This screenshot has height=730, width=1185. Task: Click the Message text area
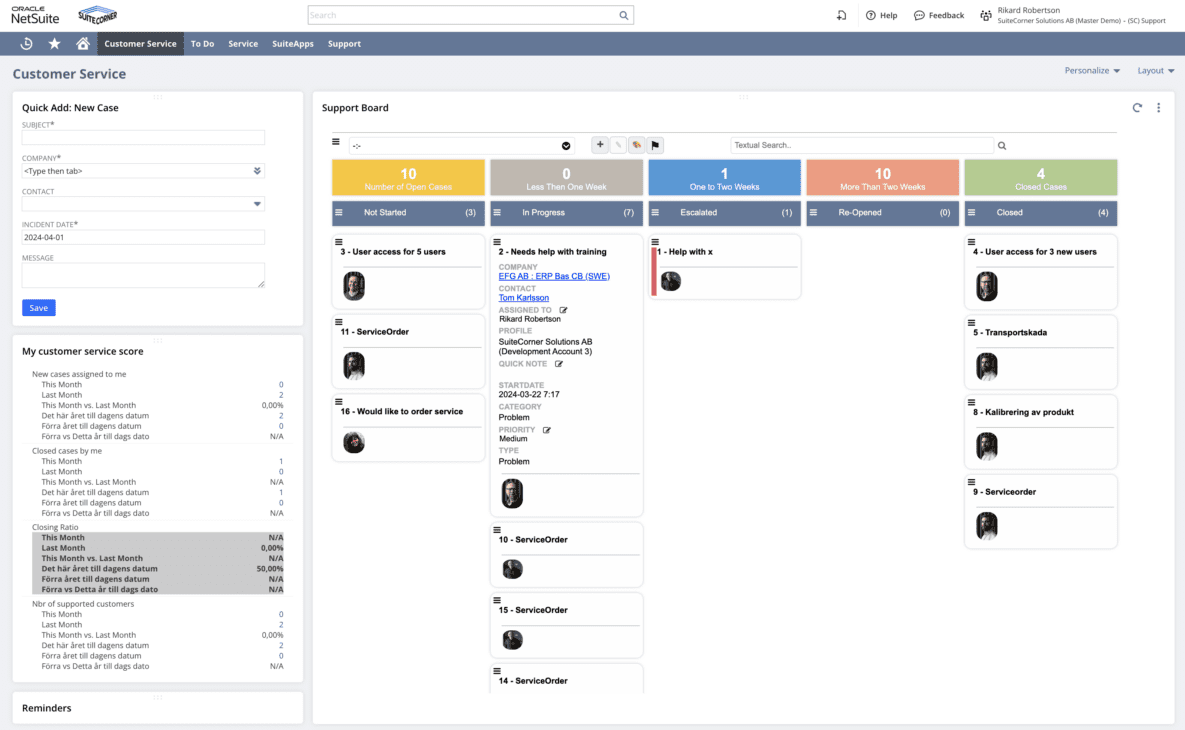[144, 275]
